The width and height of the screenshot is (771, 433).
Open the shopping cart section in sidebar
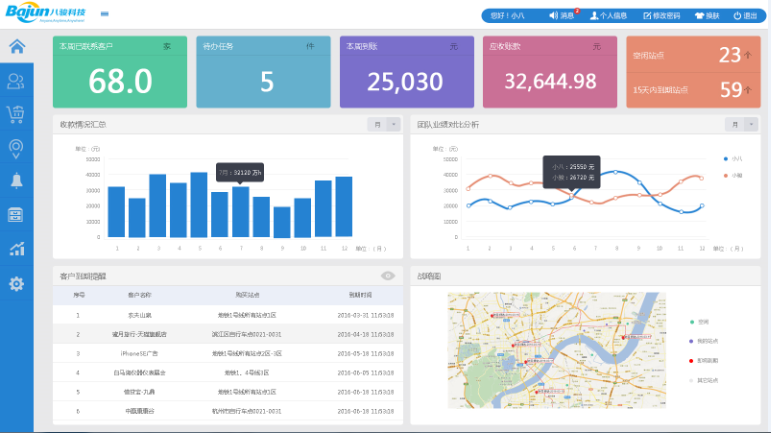point(16,114)
